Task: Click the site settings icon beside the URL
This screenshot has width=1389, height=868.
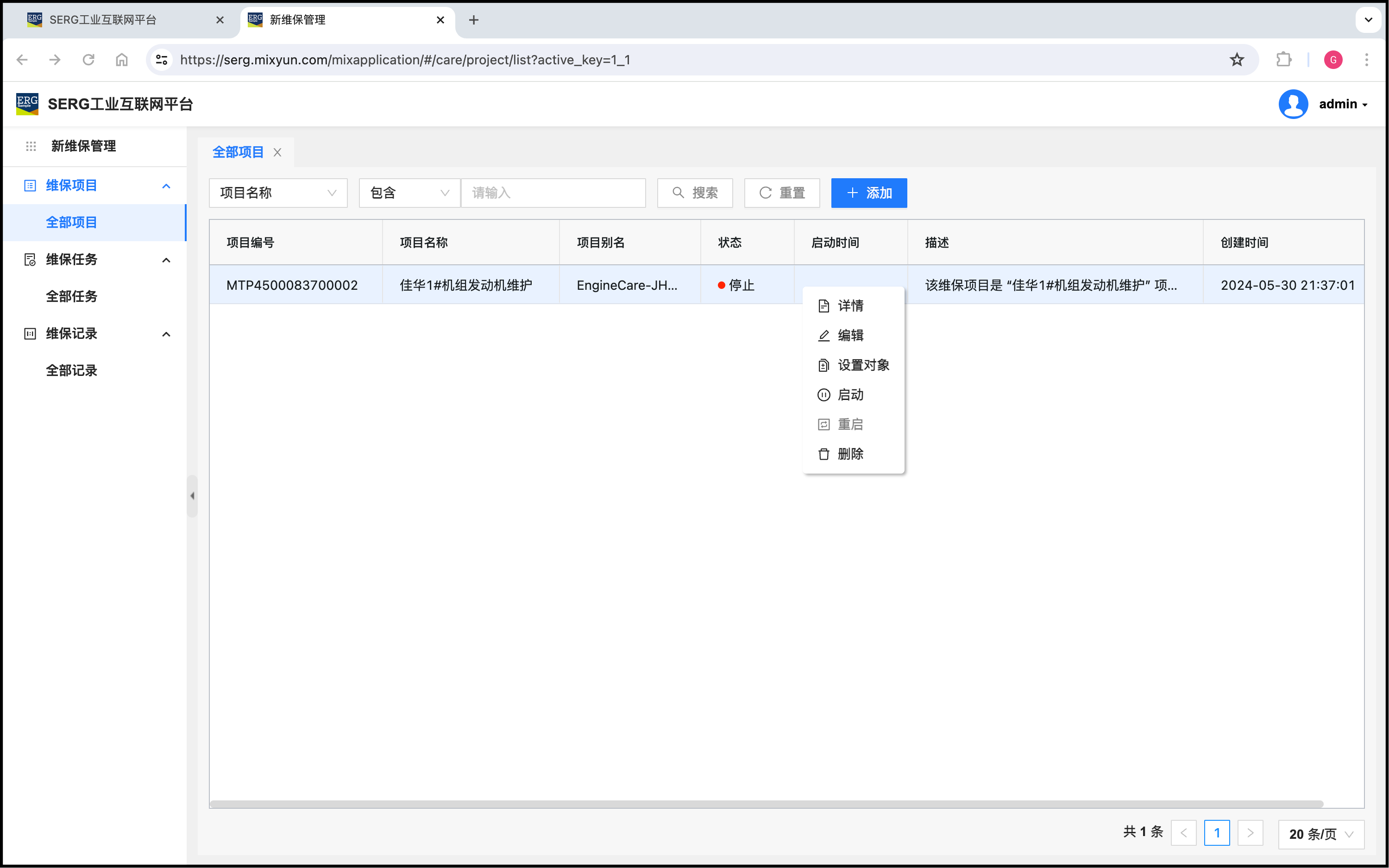Action: click(x=162, y=60)
